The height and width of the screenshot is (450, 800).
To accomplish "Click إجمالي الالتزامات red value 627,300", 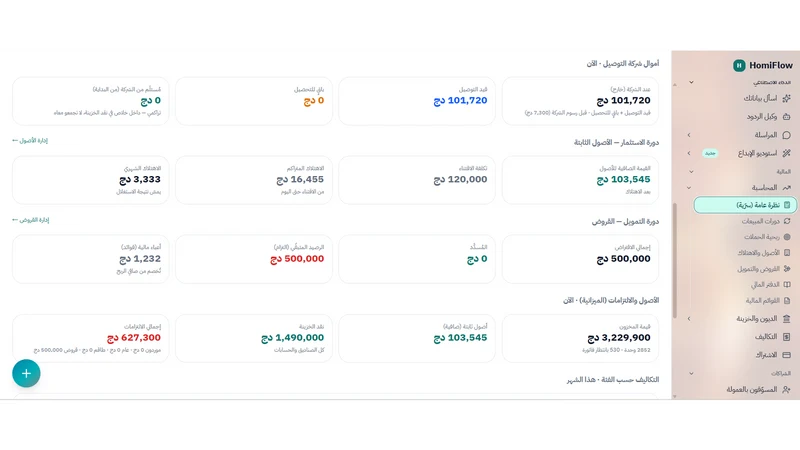I will click(x=134, y=338).
